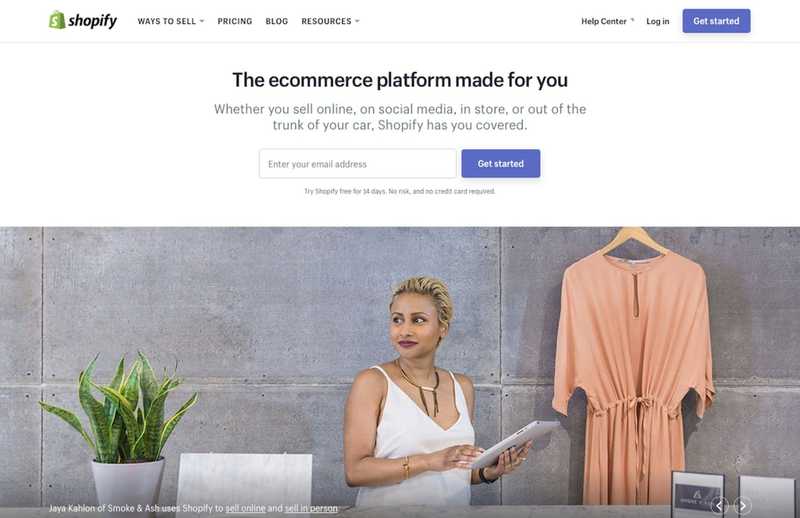
Task: Follow the sell in person link
Action: pos(311,508)
